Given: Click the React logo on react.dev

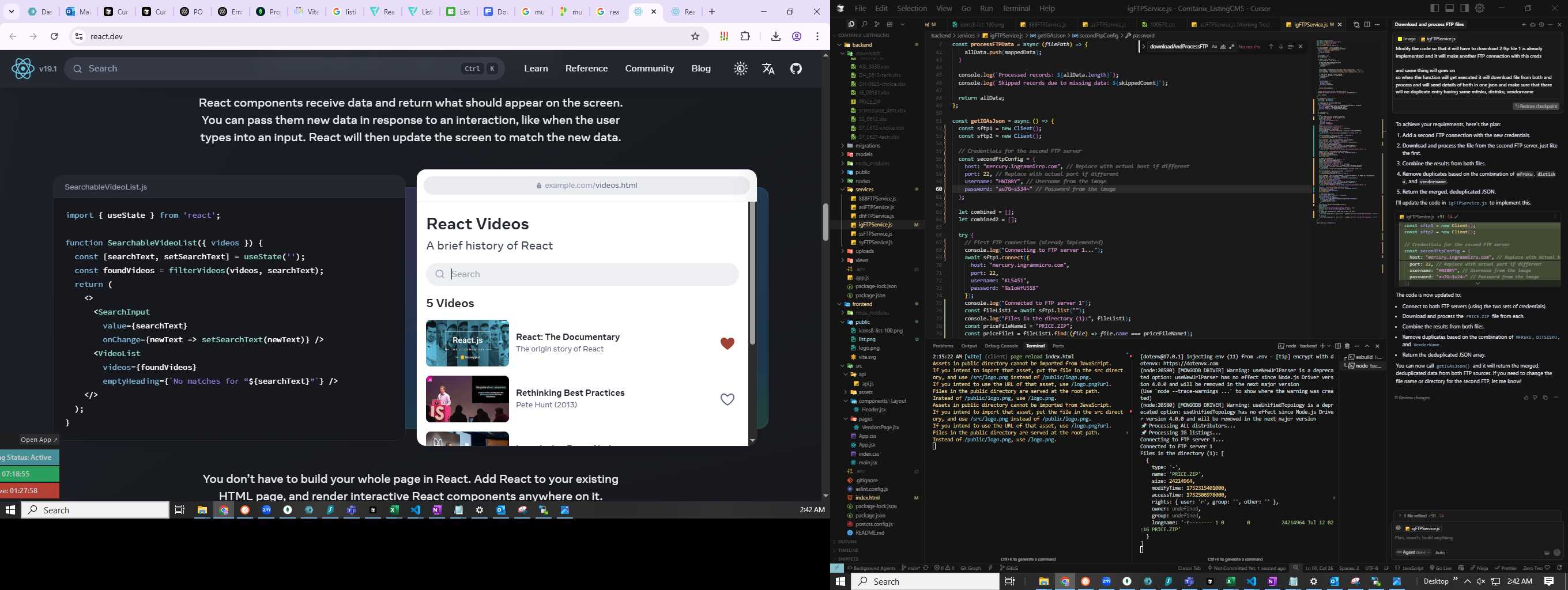Looking at the screenshot, I should (22, 69).
